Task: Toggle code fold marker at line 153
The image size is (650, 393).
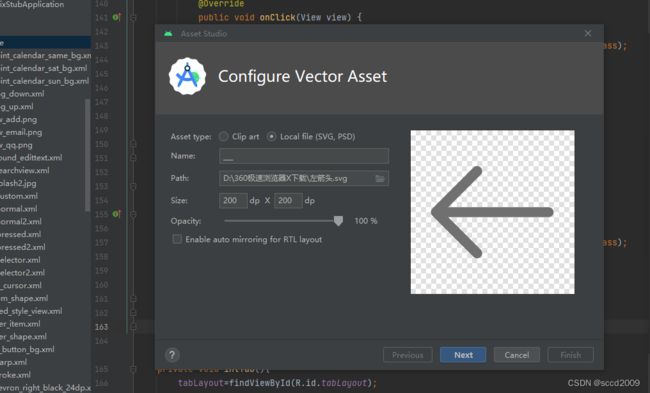Action: coord(133,186)
